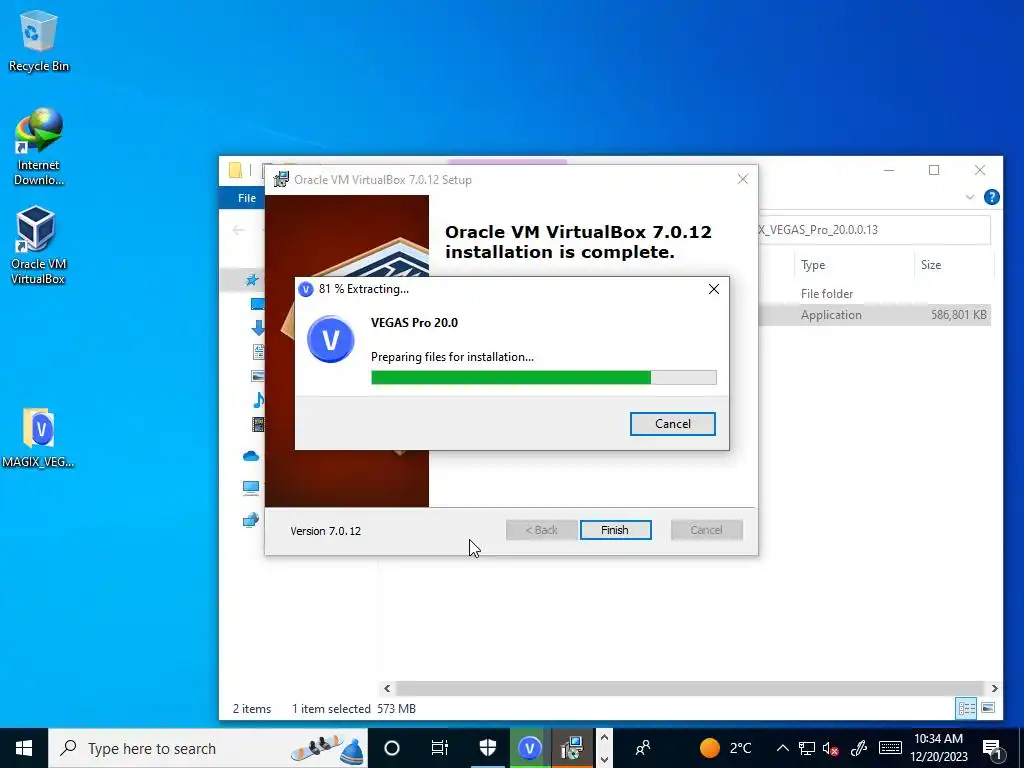Click the taskbar search box
1024x768 pixels.
click(208, 748)
